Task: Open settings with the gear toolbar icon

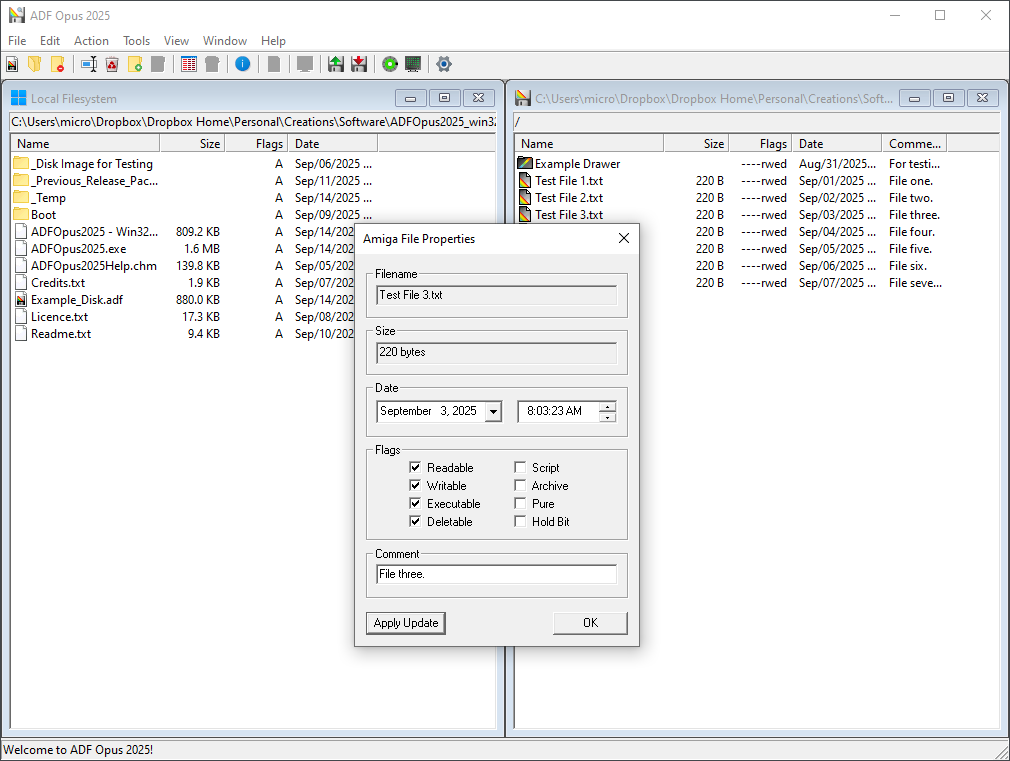Action: (444, 64)
